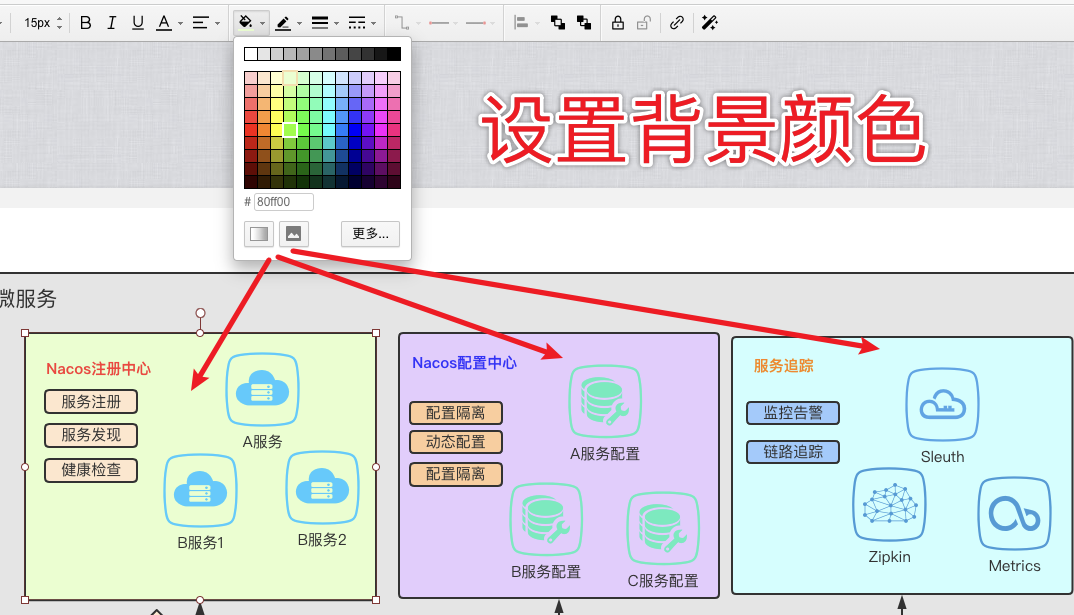This screenshot has height=615, width=1074.
Task: Bring selected shape to front
Action: tap(558, 23)
